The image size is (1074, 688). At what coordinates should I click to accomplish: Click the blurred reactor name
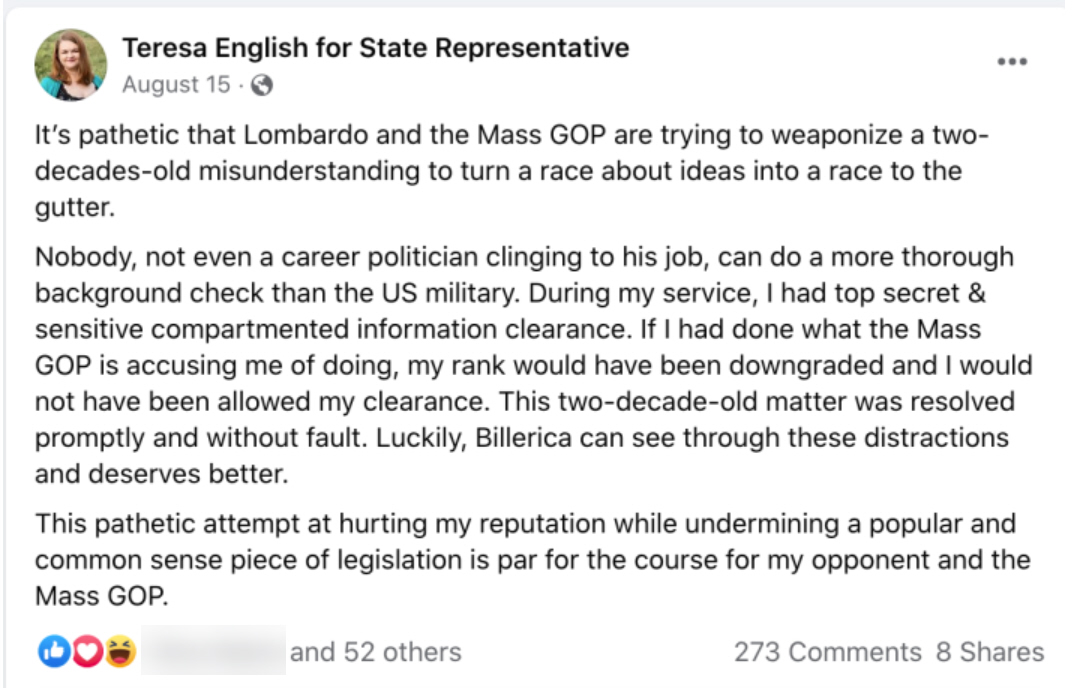(x=213, y=652)
